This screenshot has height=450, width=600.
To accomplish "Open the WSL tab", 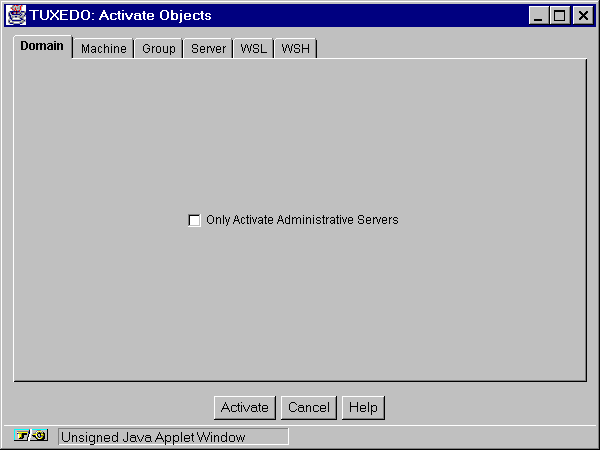I will click(x=253, y=49).
